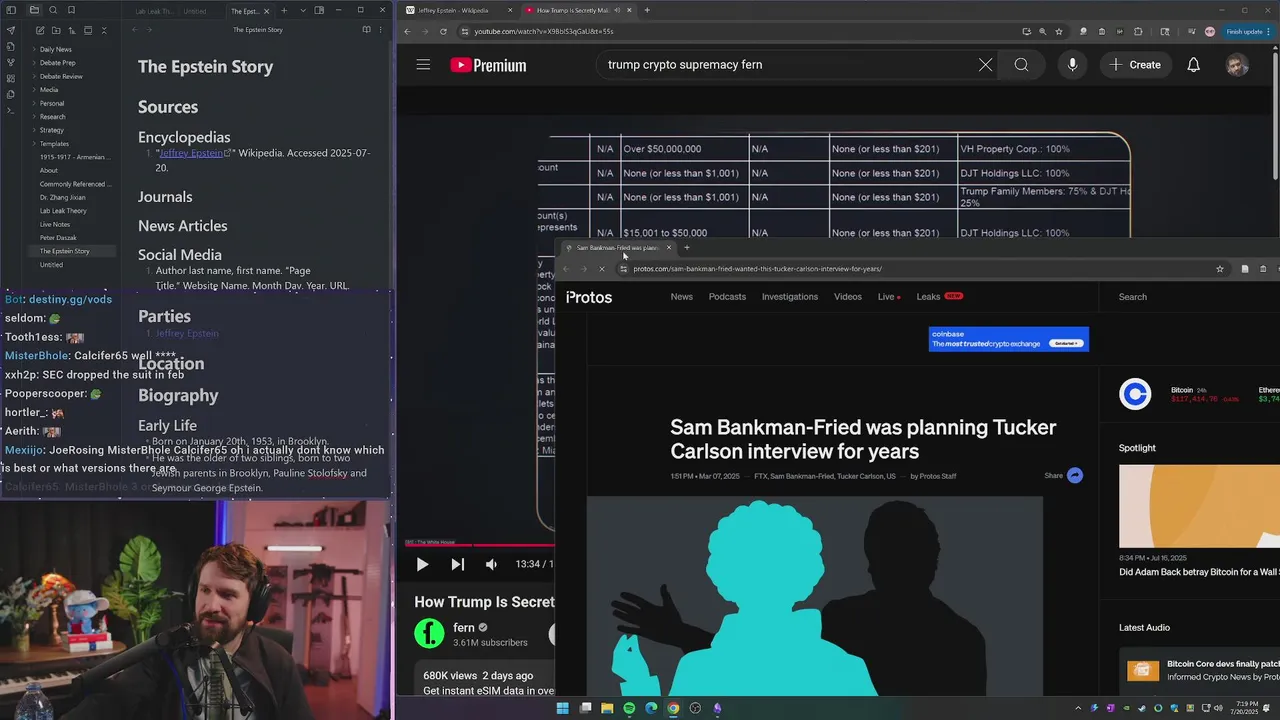Expand the Debate Review folder

[61, 76]
